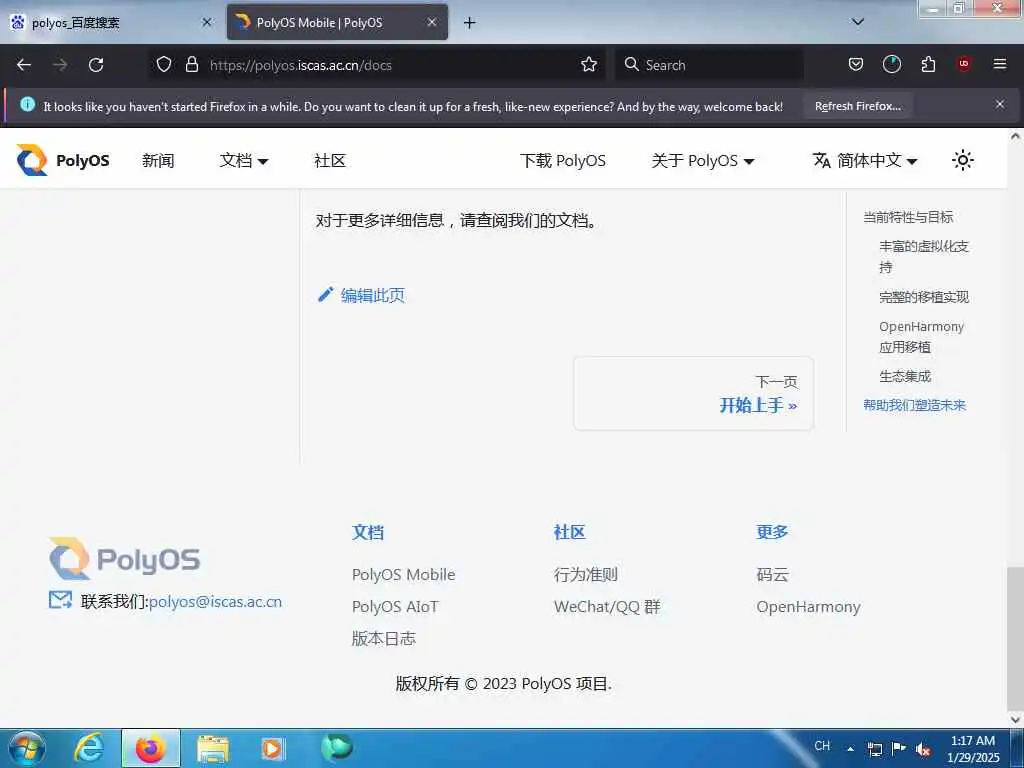Go forward with the forward arrow
Image resolution: width=1024 pixels, height=768 pixels.
pyautogui.click(x=60, y=65)
